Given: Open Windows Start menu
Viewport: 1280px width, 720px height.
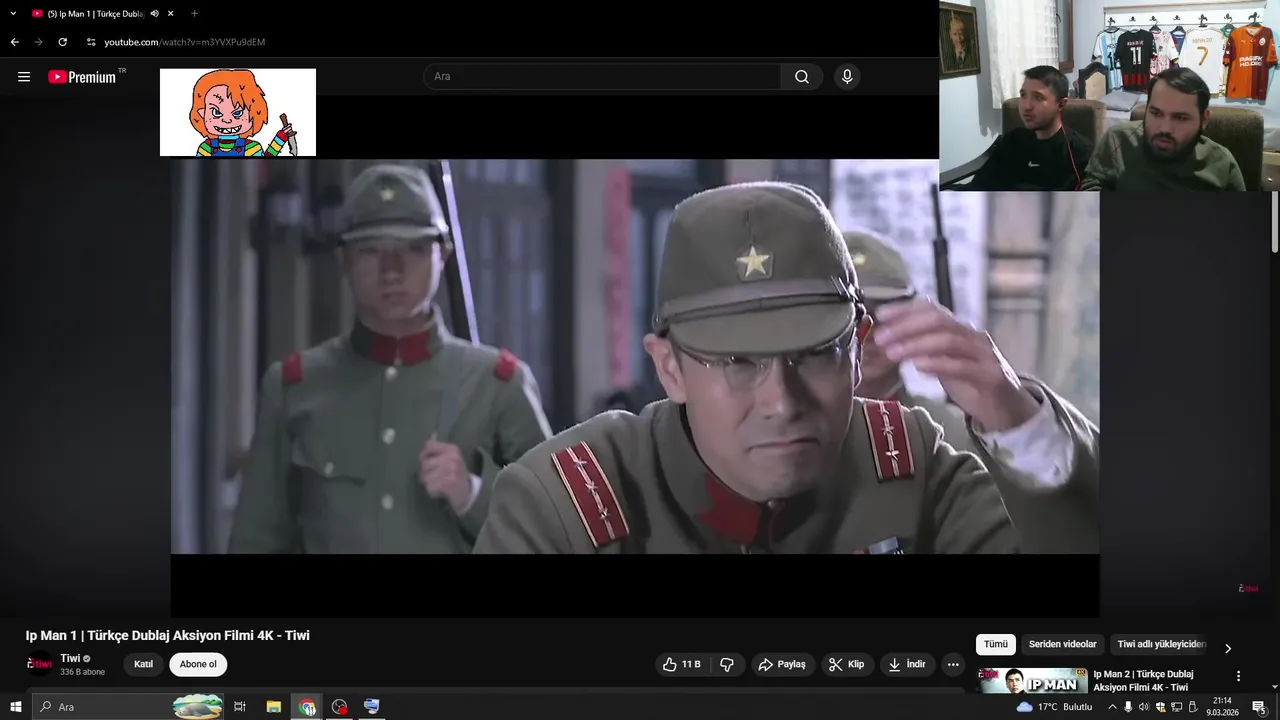Looking at the screenshot, I should coord(15,707).
